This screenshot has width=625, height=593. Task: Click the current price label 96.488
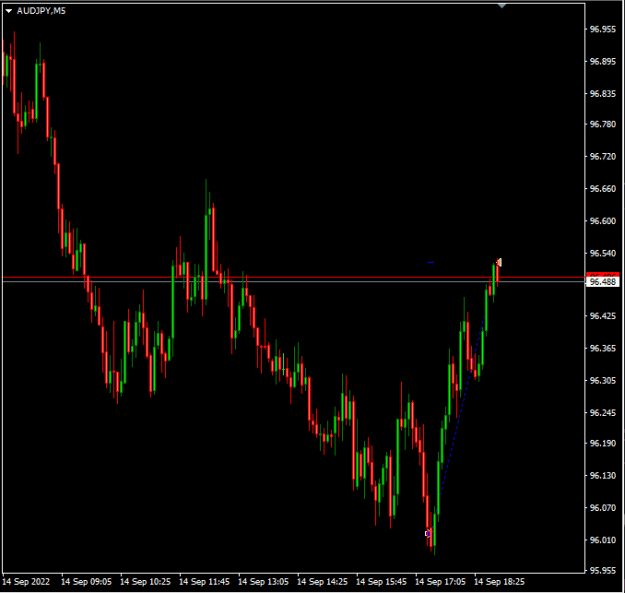tap(603, 282)
